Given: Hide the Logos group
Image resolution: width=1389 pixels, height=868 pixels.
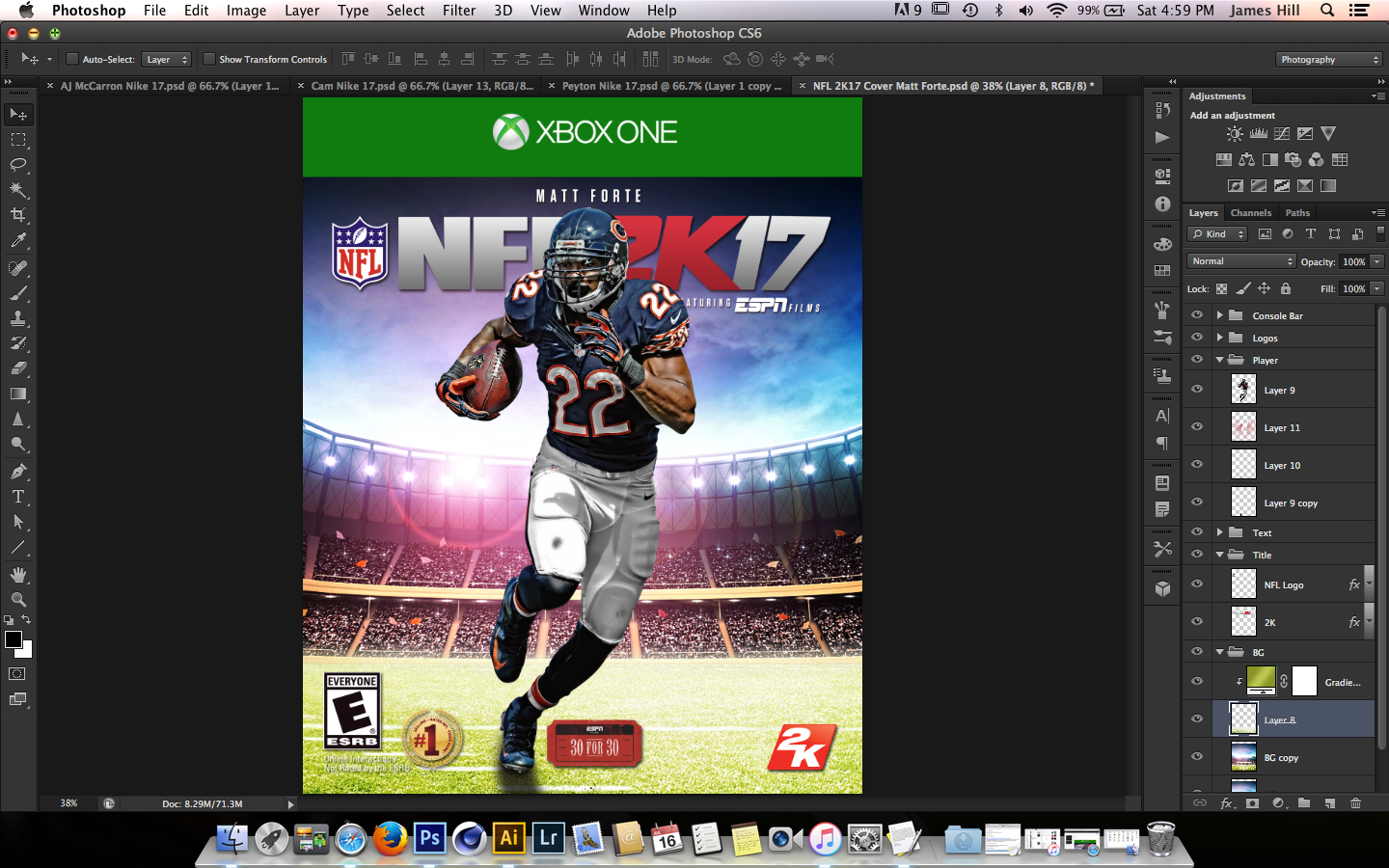Looking at the screenshot, I should pyautogui.click(x=1197, y=338).
